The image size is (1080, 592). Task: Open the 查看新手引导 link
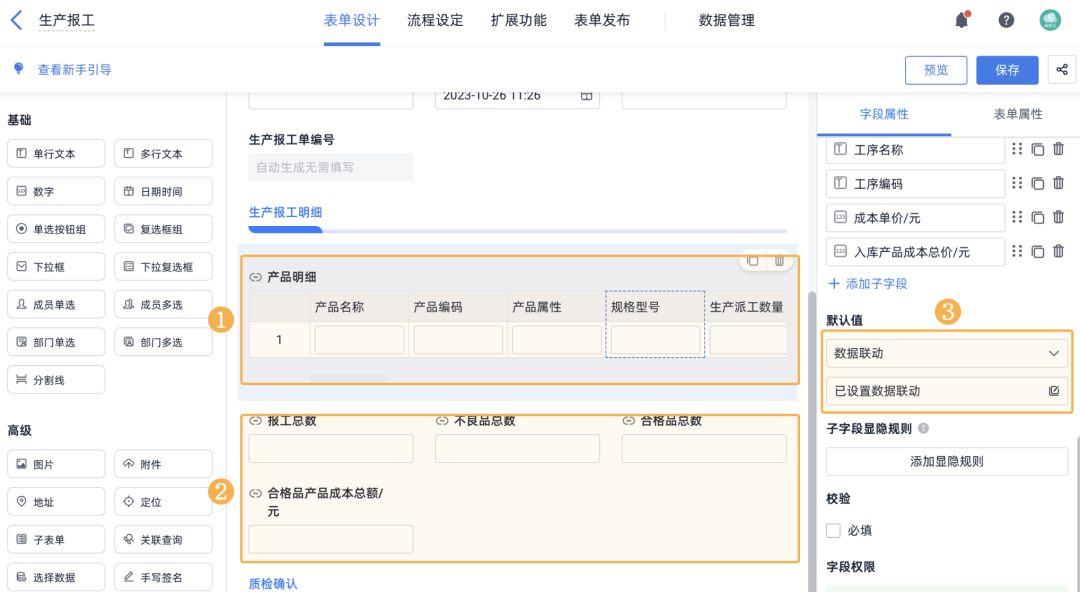pyautogui.click(x=74, y=70)
